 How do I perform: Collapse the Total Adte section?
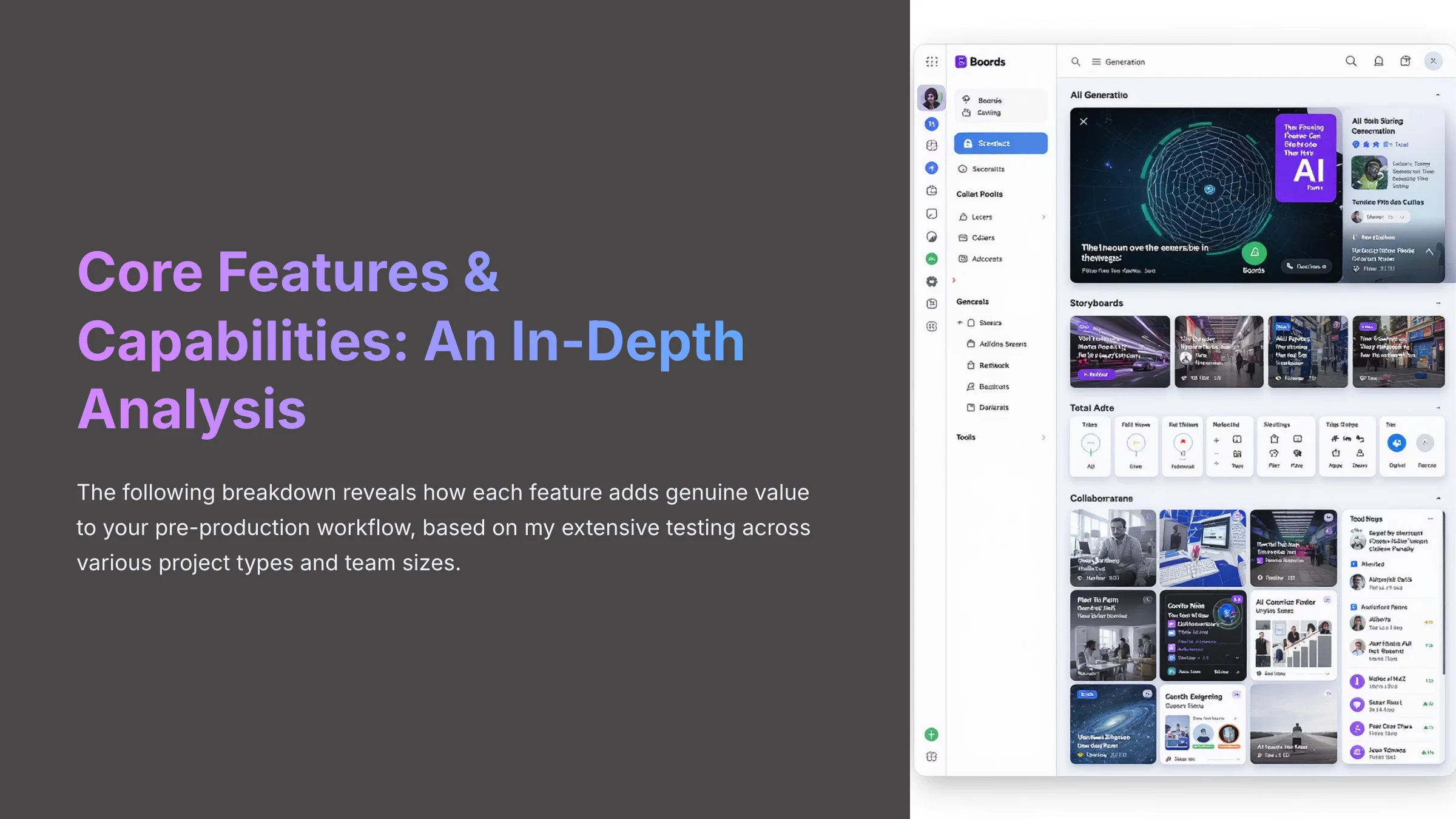pos(1438,408)
